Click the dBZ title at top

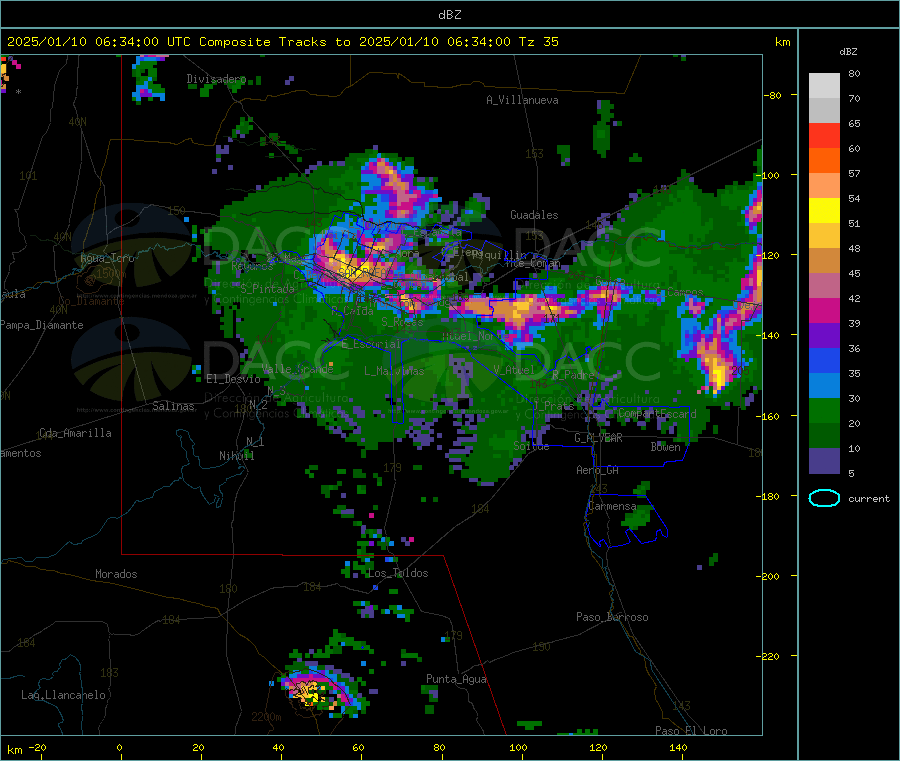(x=449, y=15)
